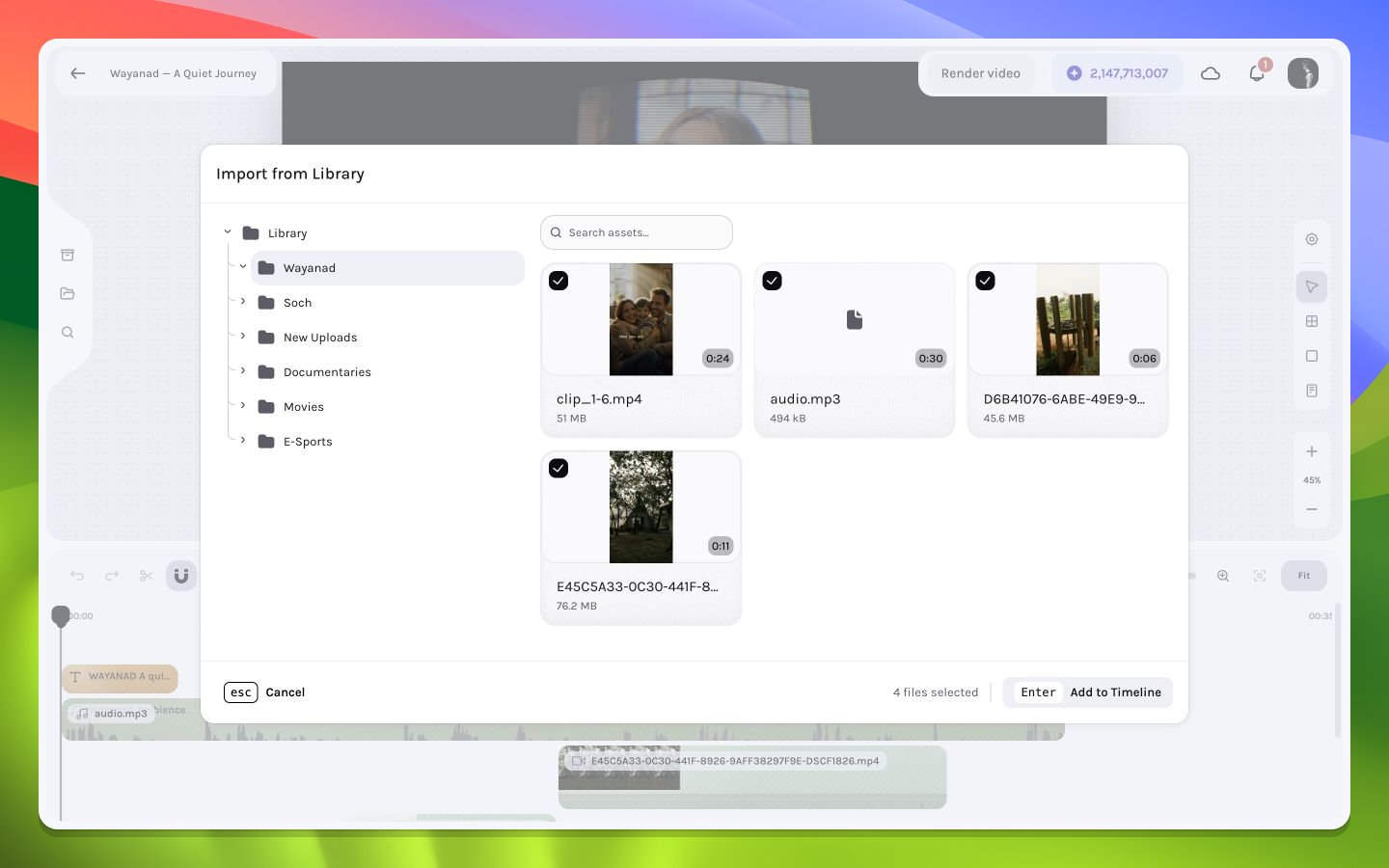This screenshot has width=1389, height=868.
Task: Click the clip_1-6.mp4 thumbnail
Action: 641,319
